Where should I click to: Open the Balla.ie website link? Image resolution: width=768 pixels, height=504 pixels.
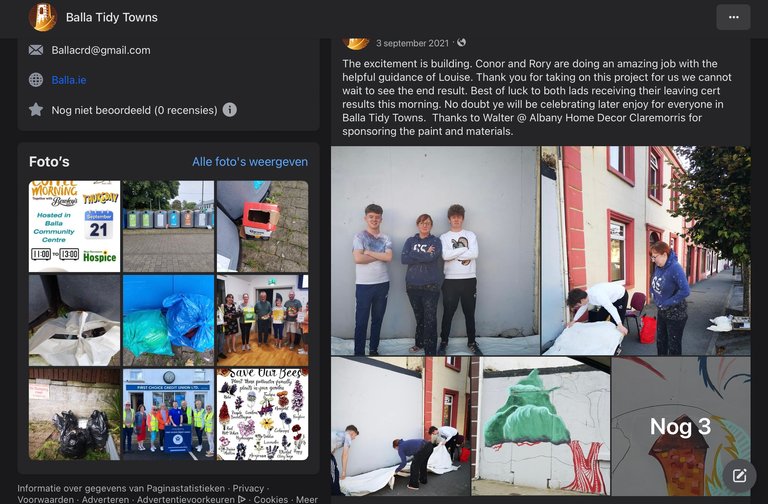[69, 80]
